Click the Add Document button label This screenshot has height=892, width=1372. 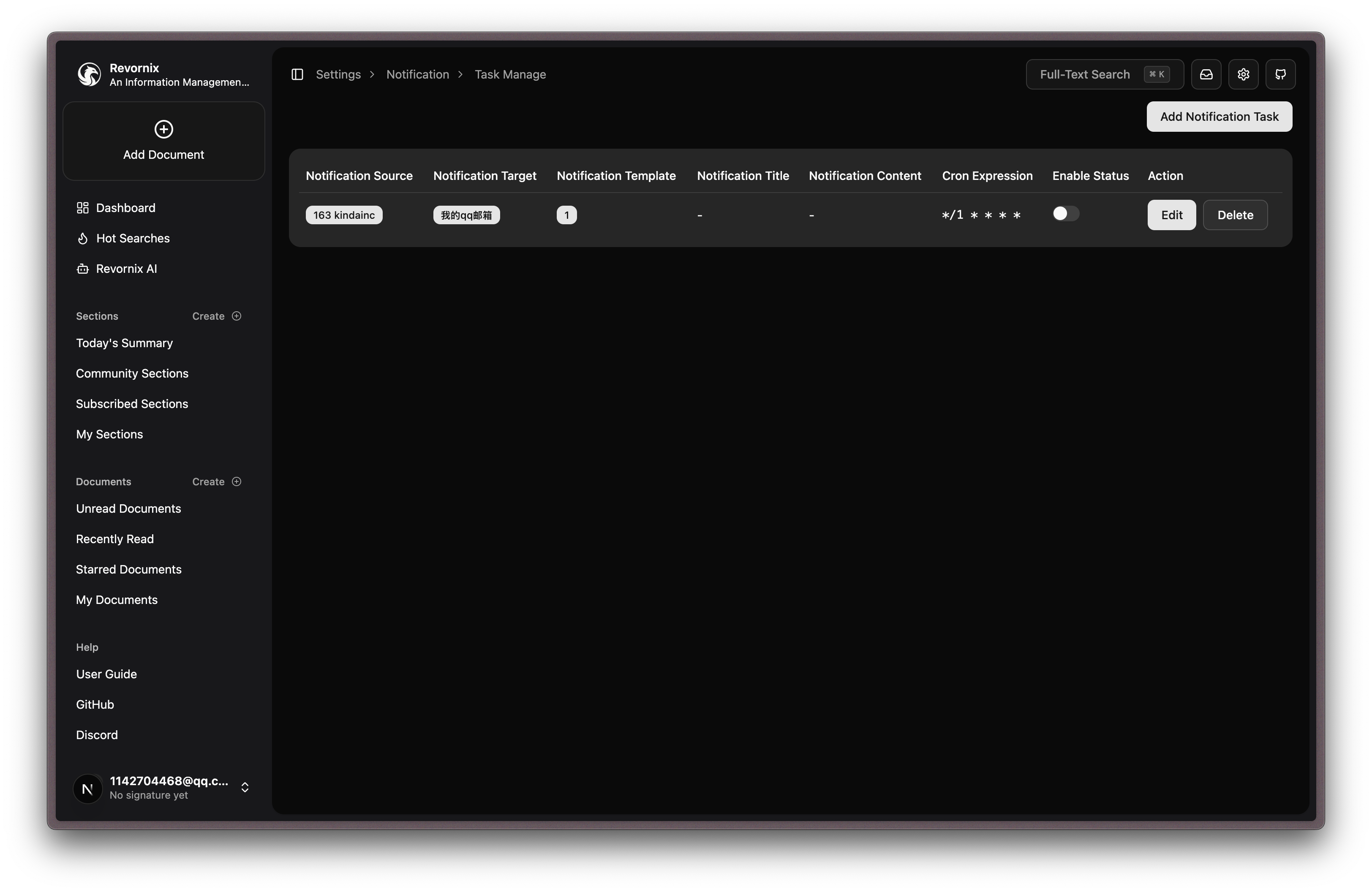click(164, 155)
